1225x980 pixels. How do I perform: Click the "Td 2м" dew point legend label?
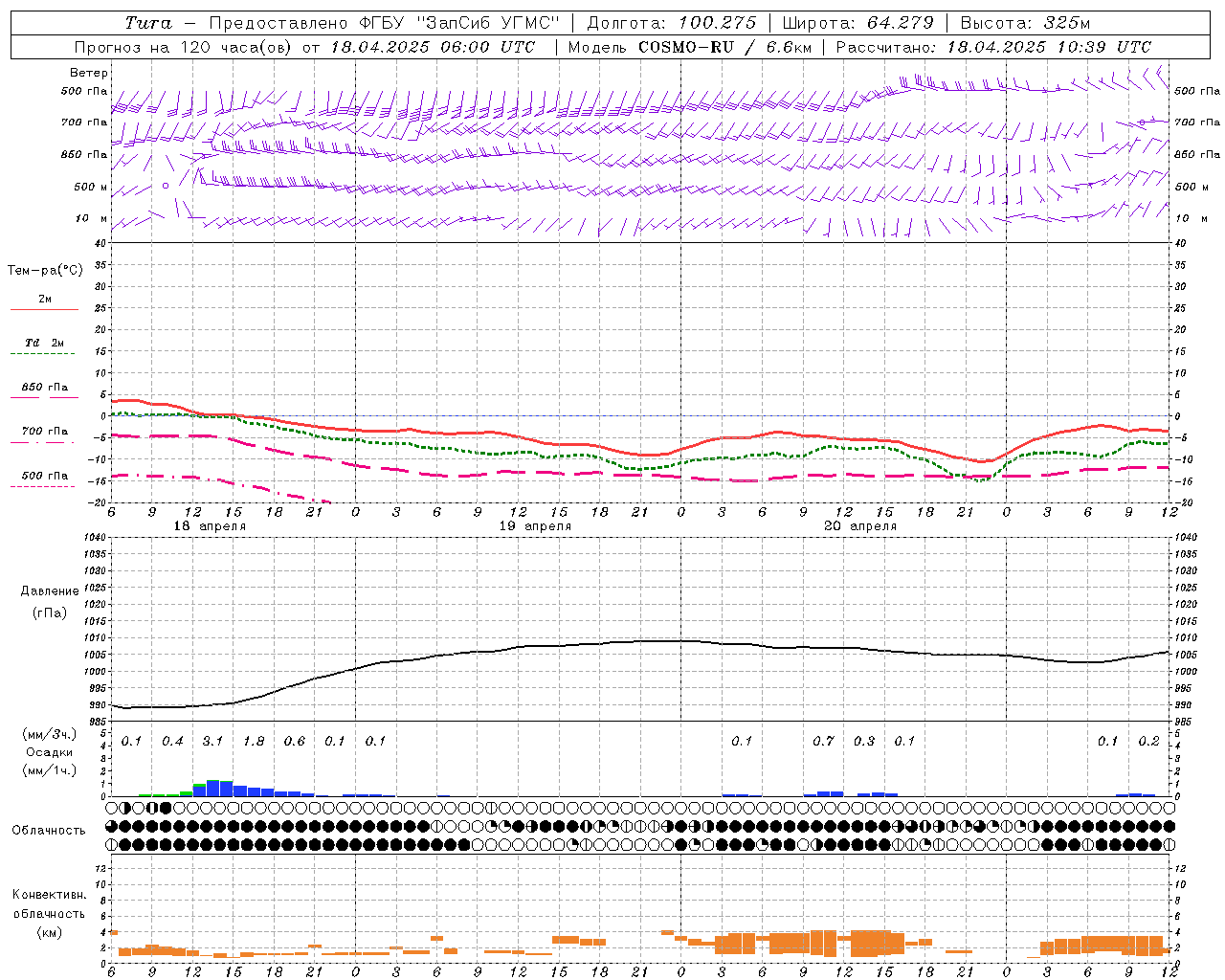[44, 343]
